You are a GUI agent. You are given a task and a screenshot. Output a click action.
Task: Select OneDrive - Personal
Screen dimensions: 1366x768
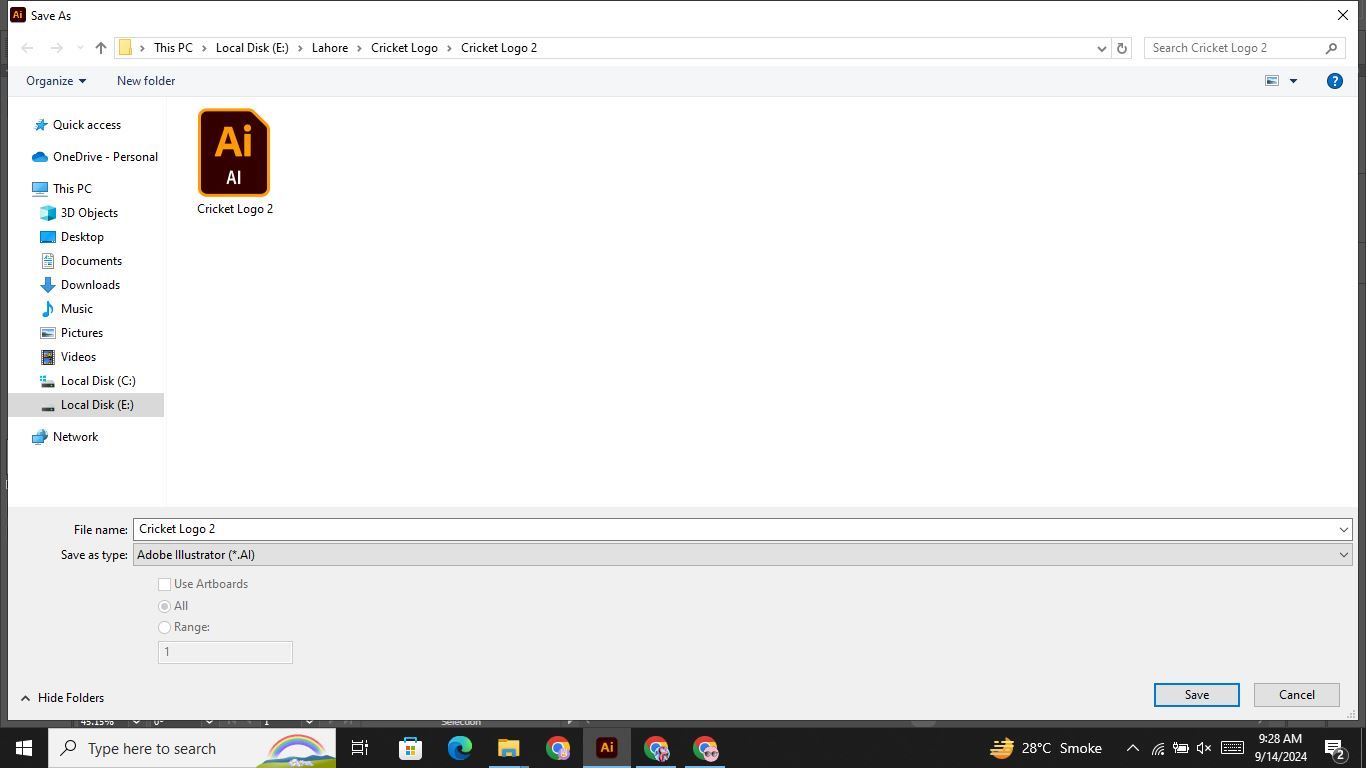tap(105, 157)
